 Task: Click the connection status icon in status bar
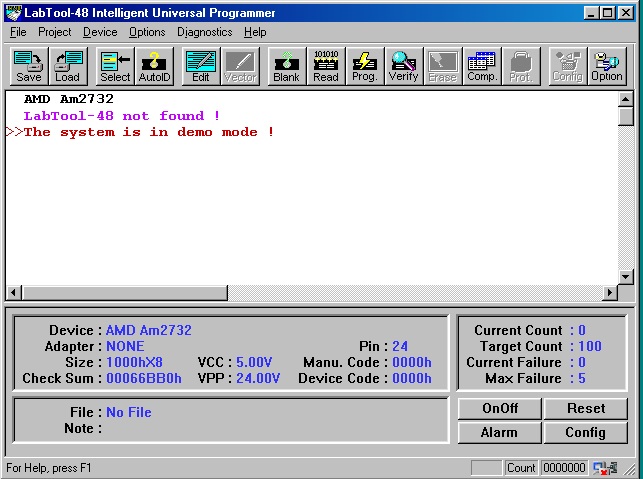605,468
